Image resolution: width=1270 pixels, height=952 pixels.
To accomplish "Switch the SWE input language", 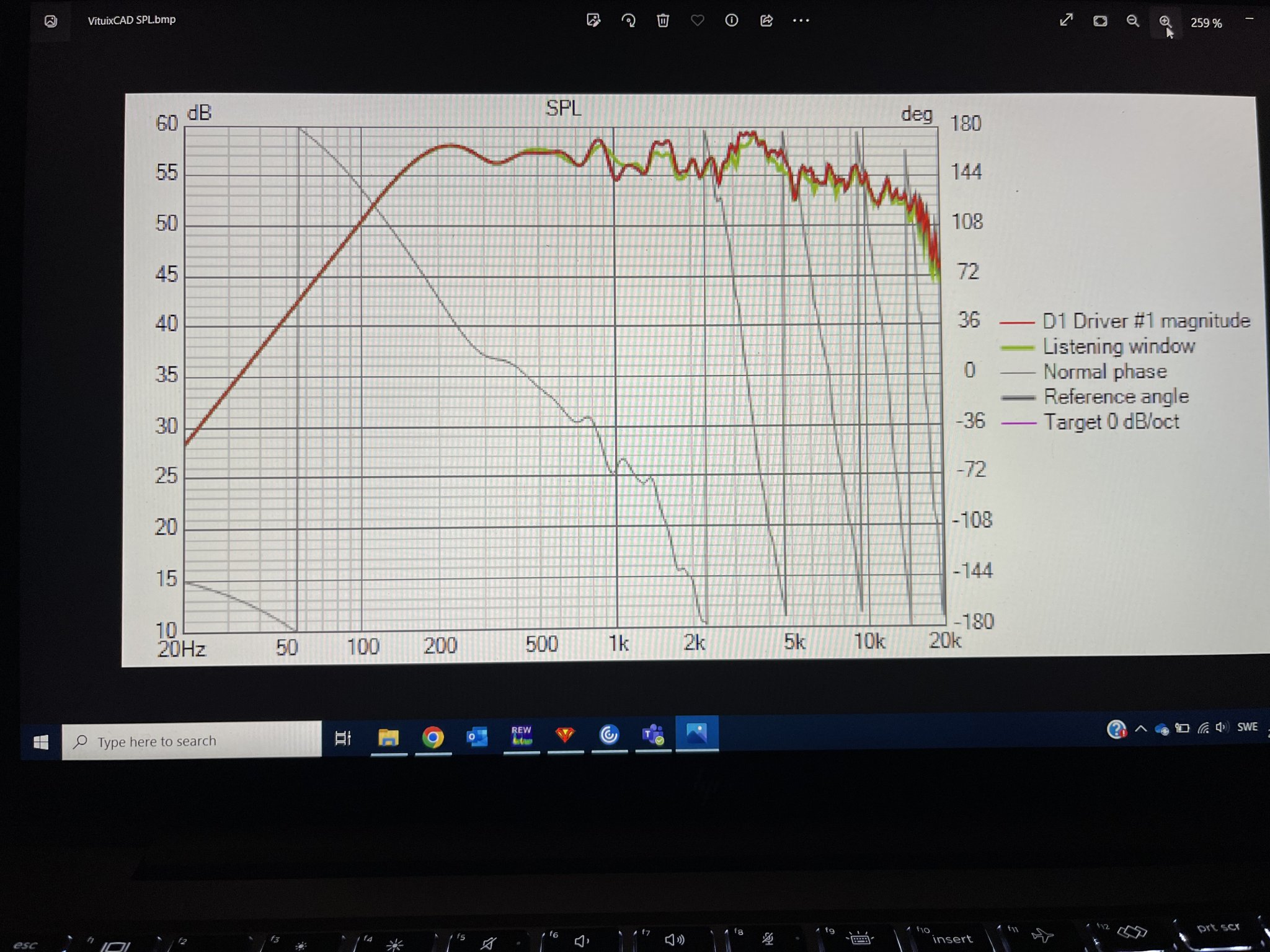I will coord(1247,727).
